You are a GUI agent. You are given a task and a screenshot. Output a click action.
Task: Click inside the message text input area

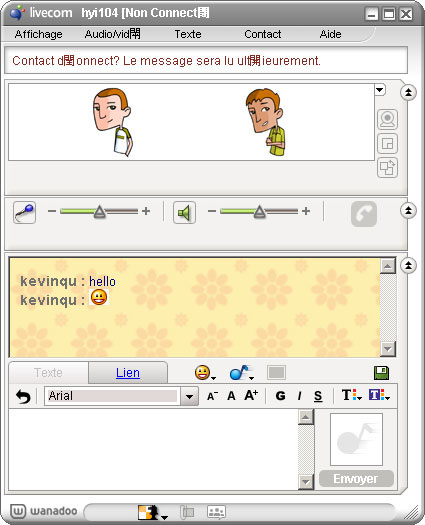153,449
